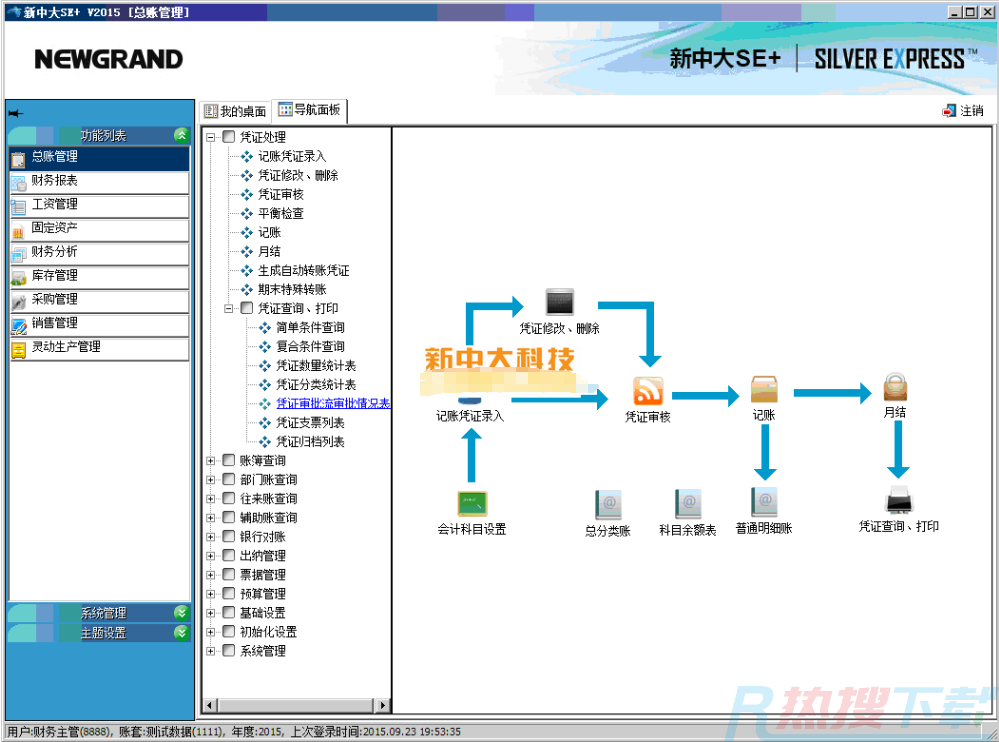Click the node icon beside 凭证分类统计表

pyautogui.click(x=264, y=385)
